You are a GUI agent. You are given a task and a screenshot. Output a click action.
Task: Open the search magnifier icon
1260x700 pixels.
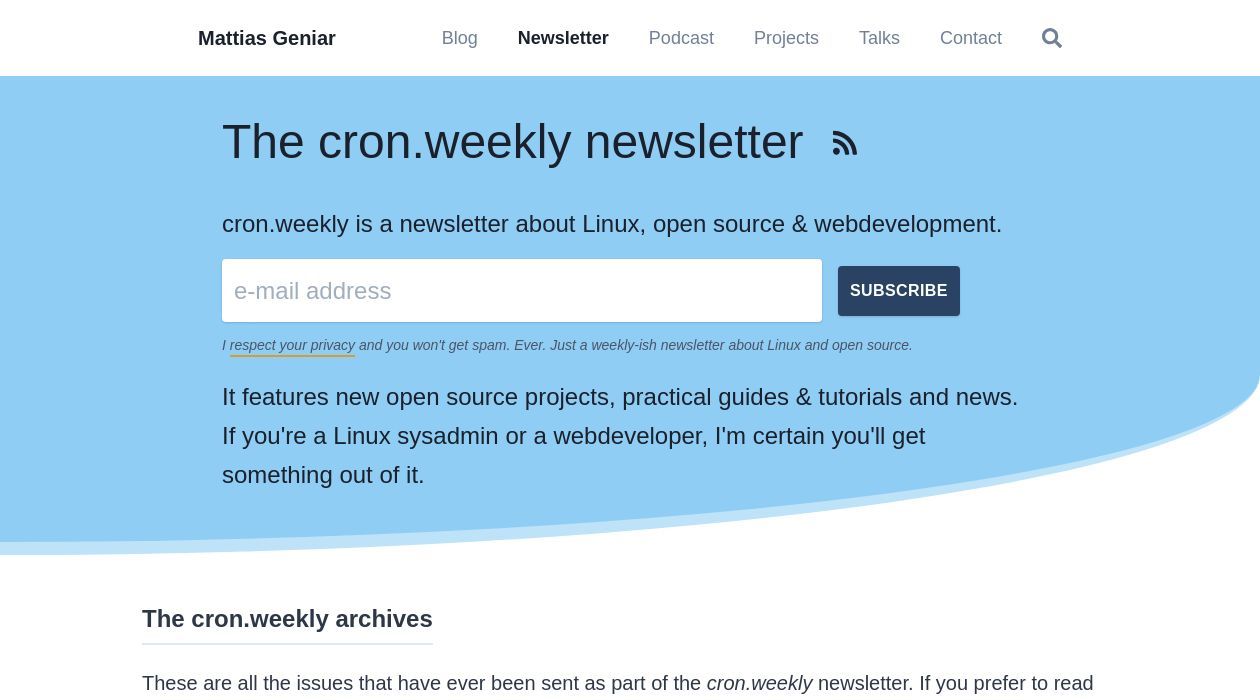(1051, 38)
